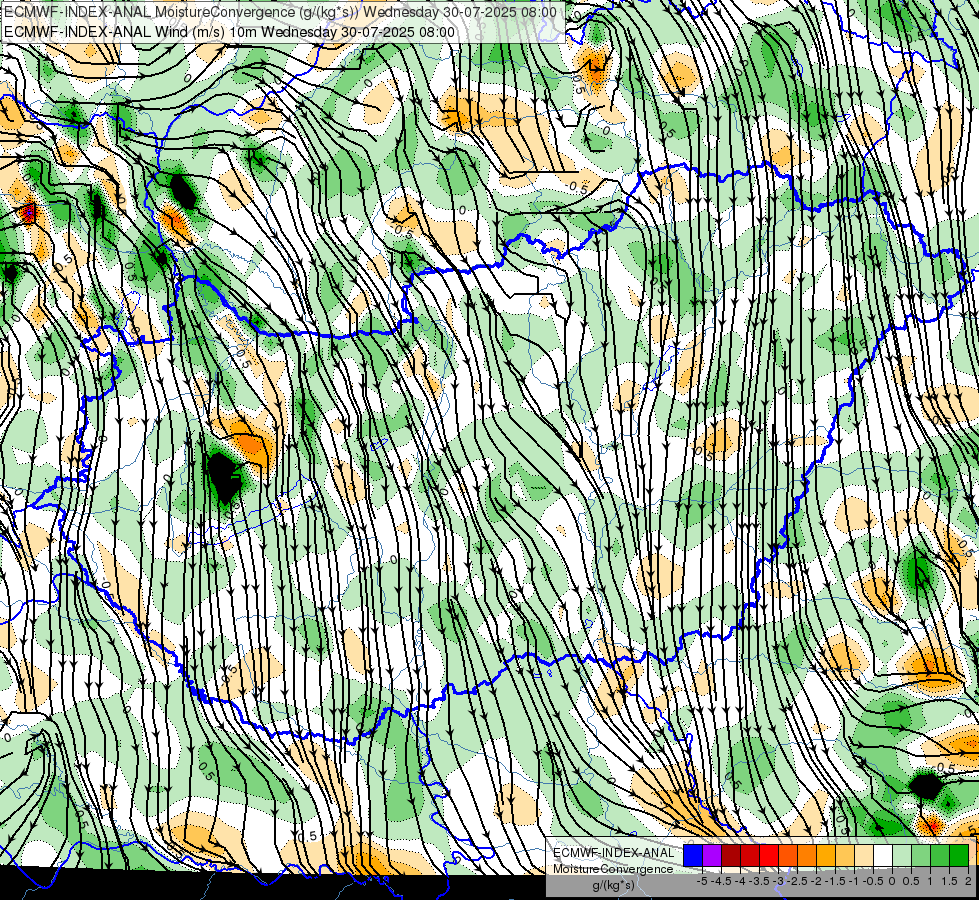
Task: Click the -4 legend tick label
Action: [x=740, y=881]
